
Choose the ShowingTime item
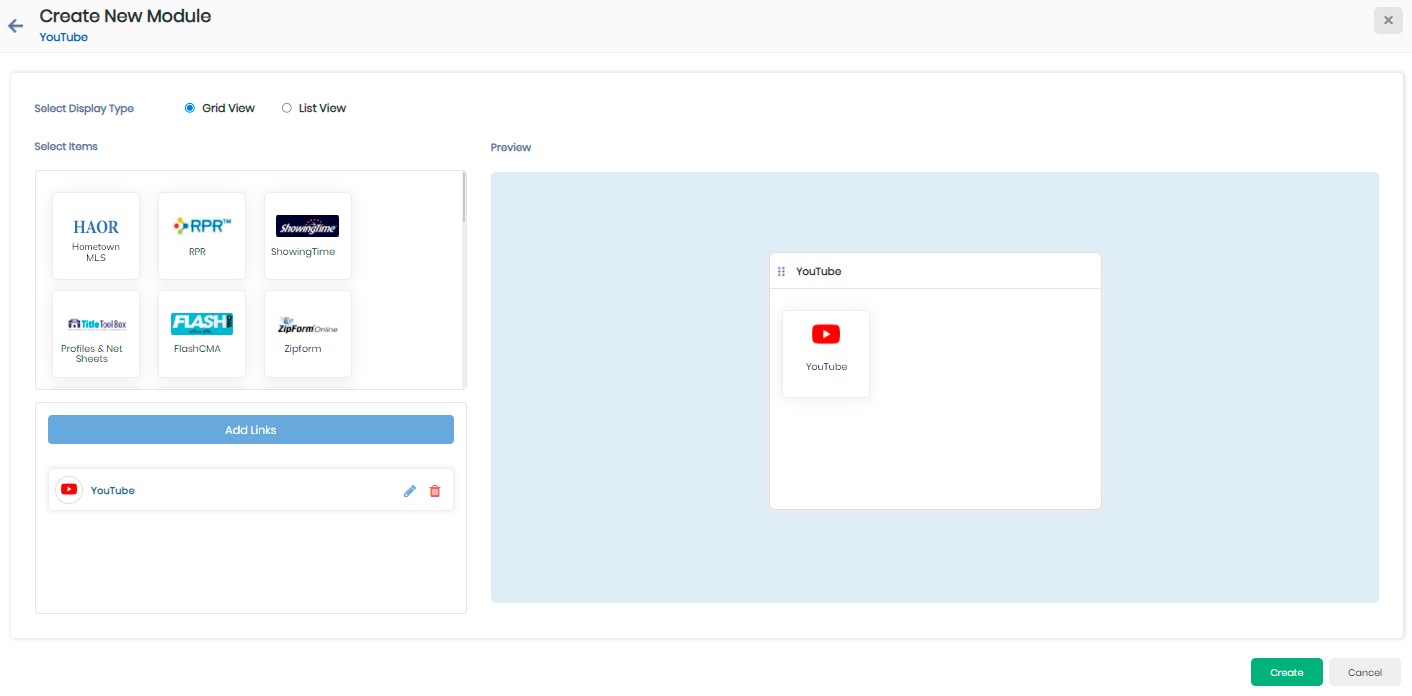coord(307,236)
